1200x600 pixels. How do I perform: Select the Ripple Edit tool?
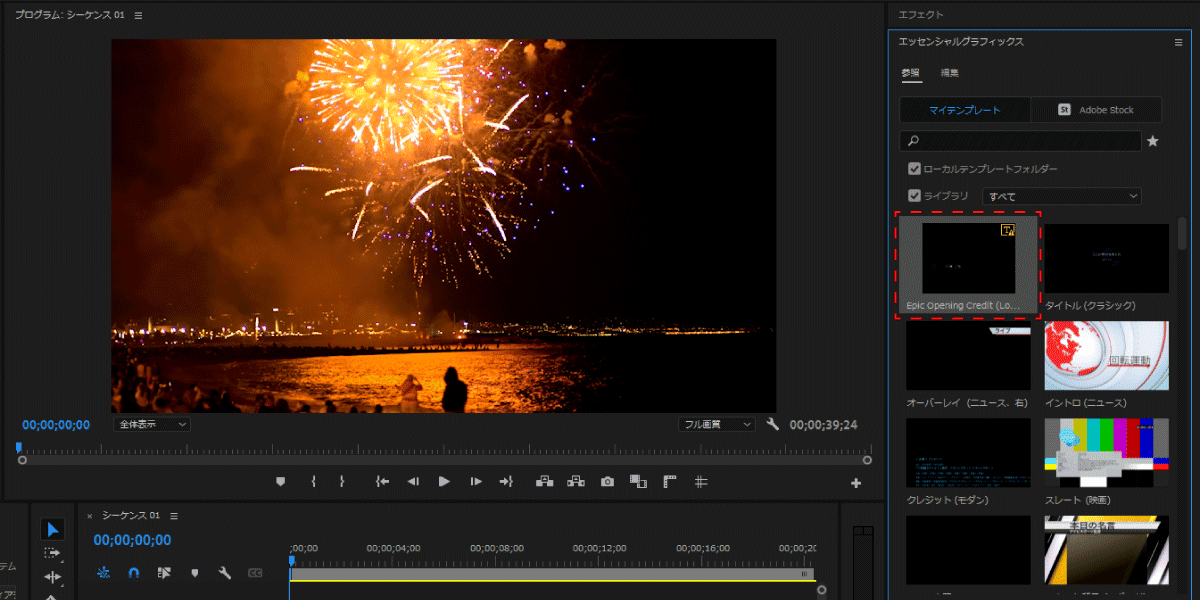point(53,577)
